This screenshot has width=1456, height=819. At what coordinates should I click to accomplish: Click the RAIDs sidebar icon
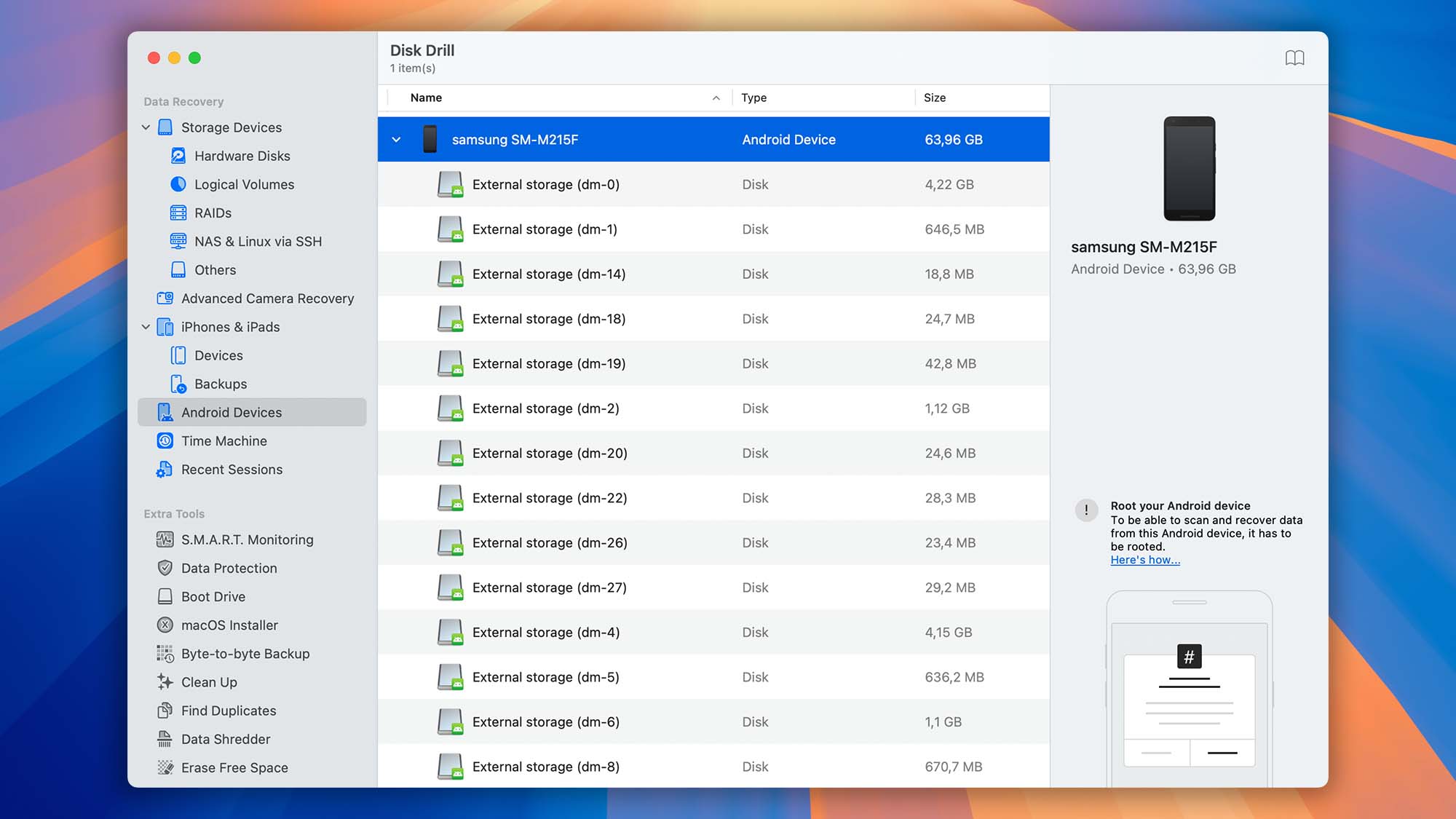pyautogui.click(x=178, y=213)
